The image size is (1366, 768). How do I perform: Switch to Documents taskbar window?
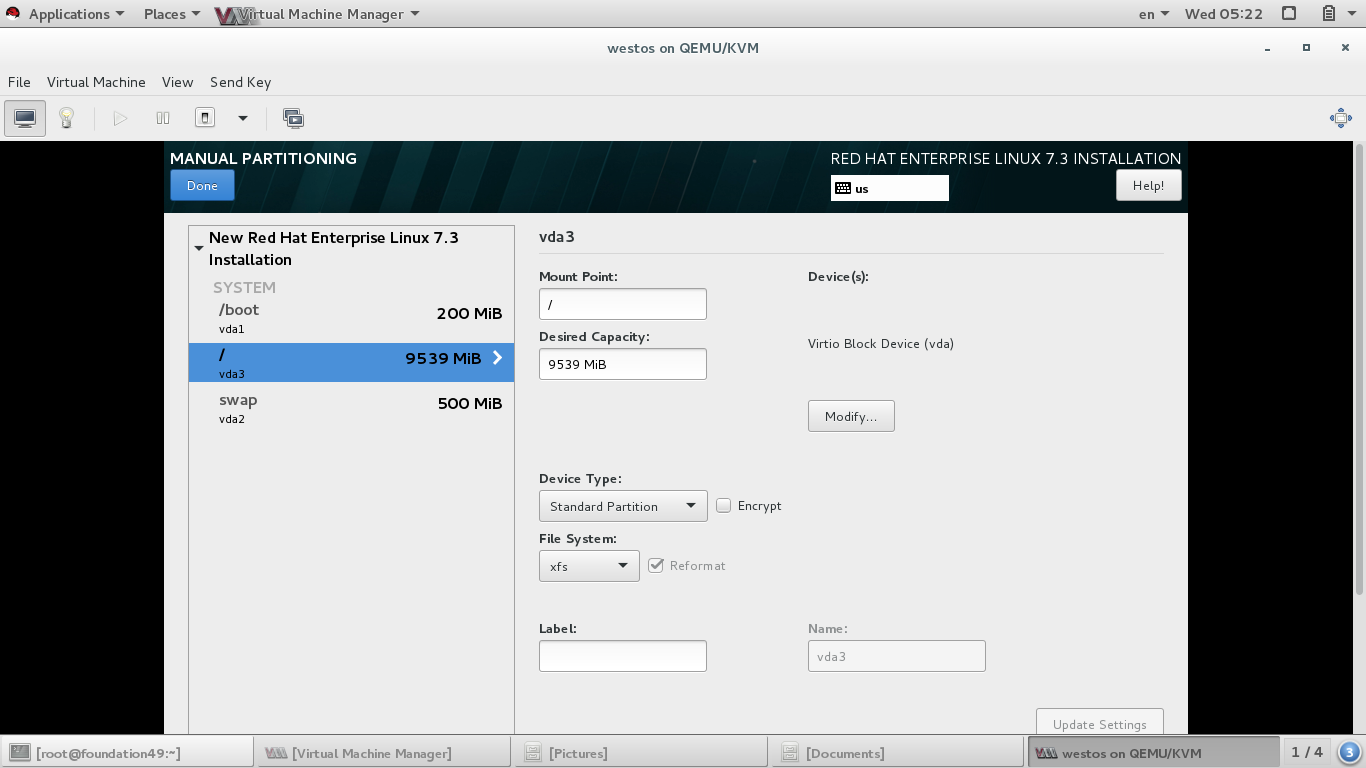[896, 752]
